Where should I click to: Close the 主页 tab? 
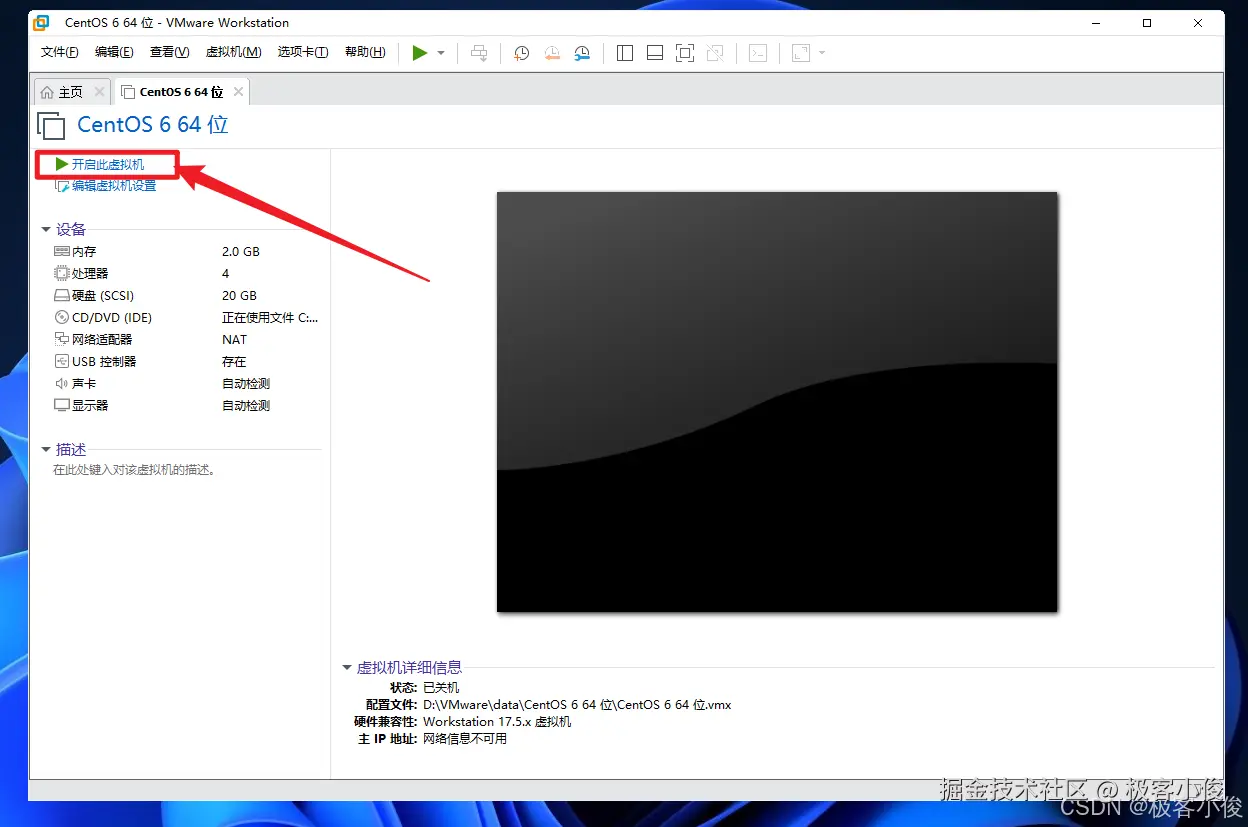pos(99,92)
